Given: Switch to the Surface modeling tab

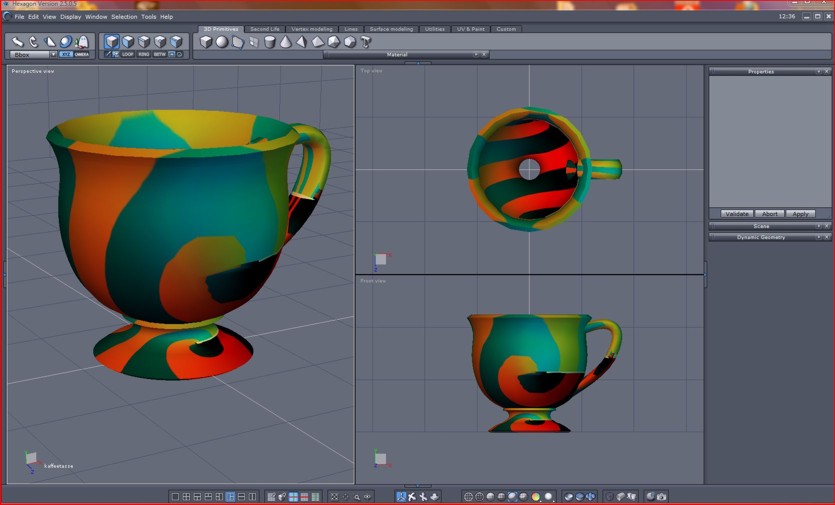Looking at the screenshot, I should (x=391, y=29).
